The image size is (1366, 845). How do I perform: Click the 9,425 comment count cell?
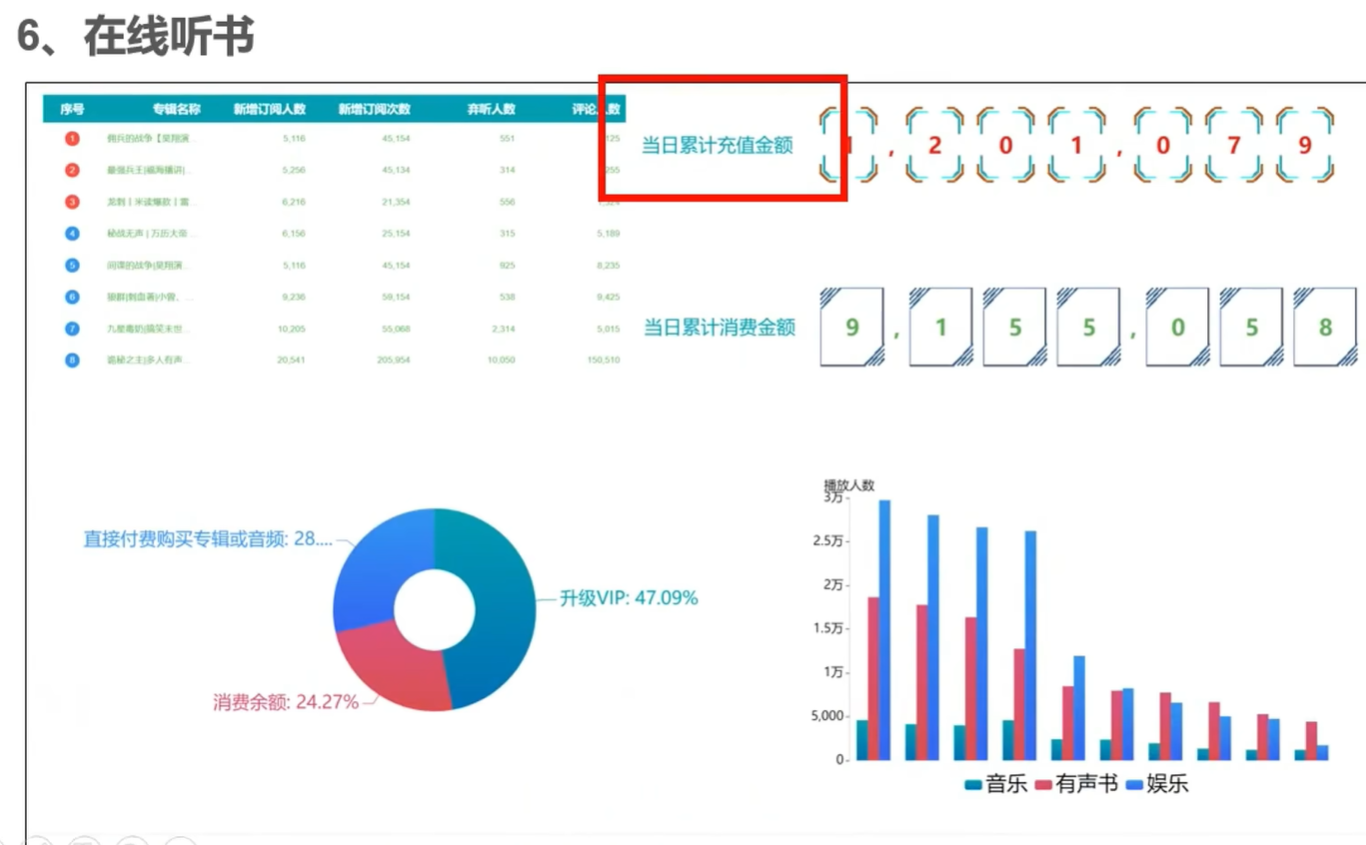[608, 297]
